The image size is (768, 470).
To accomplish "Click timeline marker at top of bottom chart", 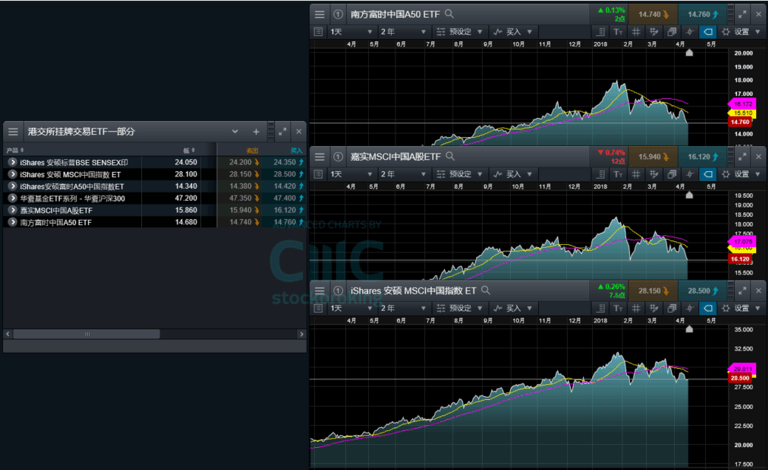I will point(689,329).
